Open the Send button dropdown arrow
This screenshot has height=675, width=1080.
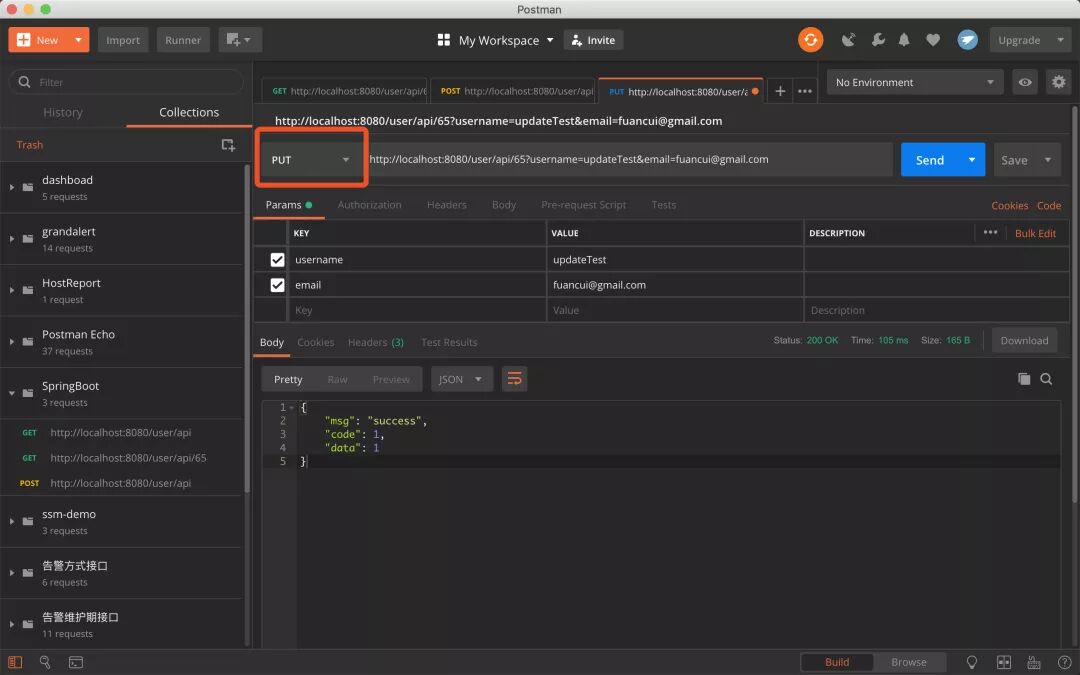[x=971, y=160]
